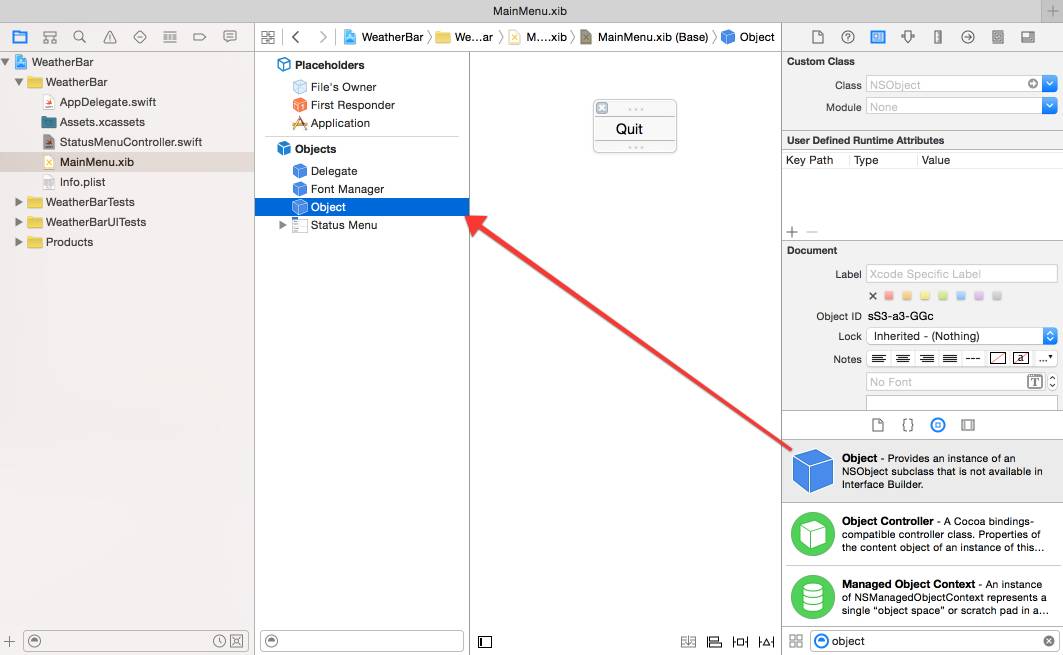
Task: Click WeatherBar project in jump bar
Action: pos(384,37)
